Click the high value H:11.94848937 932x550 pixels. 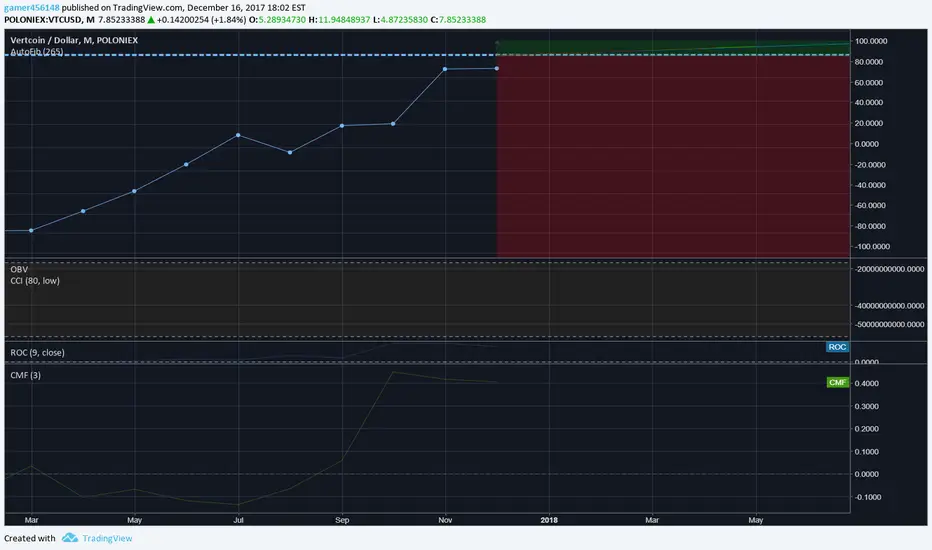point(339,20)
